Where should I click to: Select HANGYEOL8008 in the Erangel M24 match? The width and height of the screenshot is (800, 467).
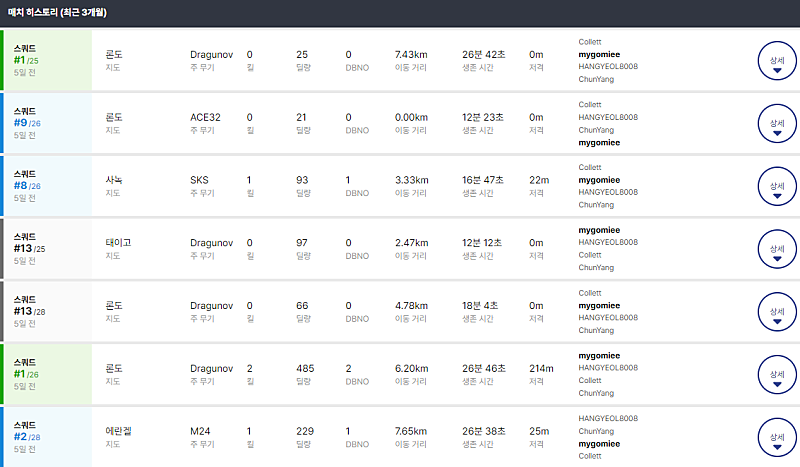[x=608, y=418]
